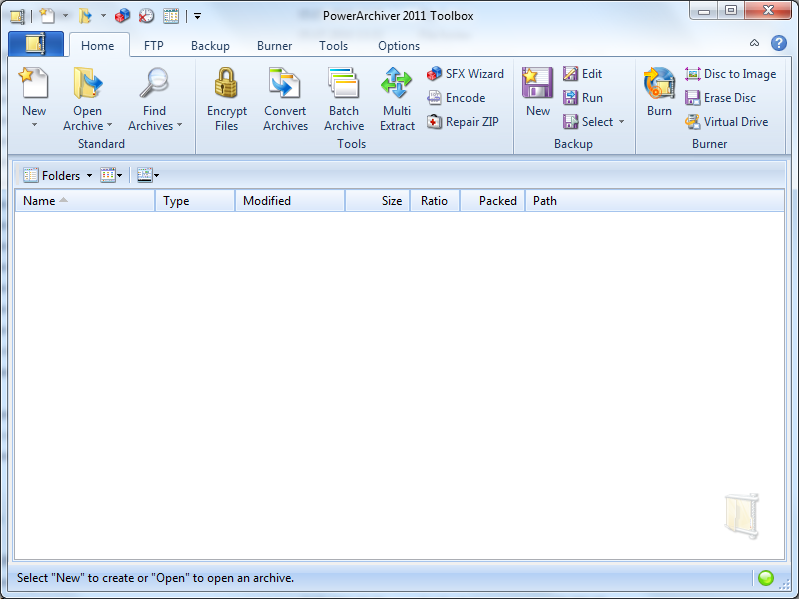Open the SFX Wizard
This screenshot has height=599, width=799.
click(465, 74)
